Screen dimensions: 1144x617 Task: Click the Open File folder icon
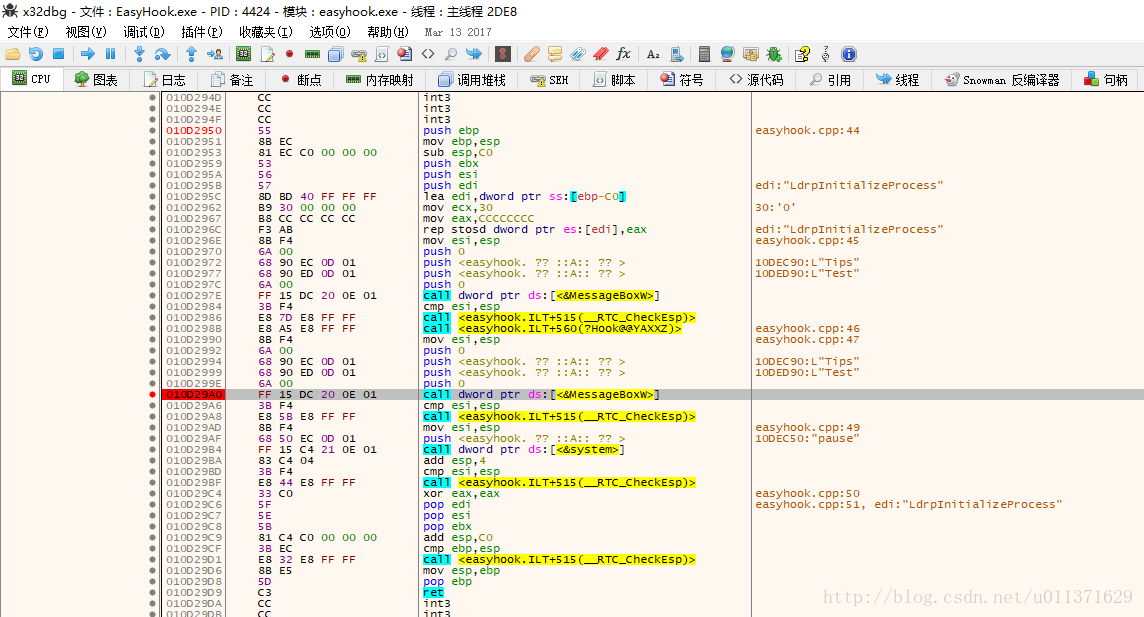click(13, 53)
